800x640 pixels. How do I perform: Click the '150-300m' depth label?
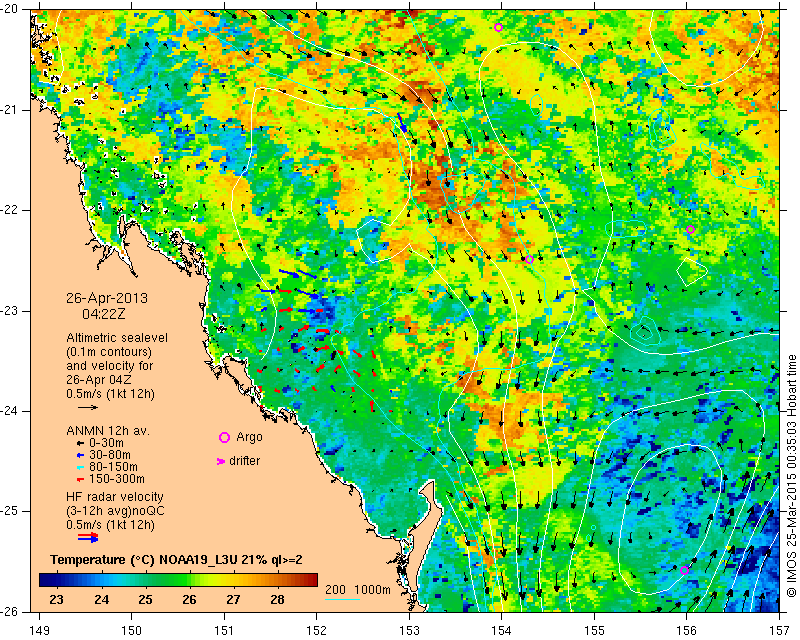(117, 479)
